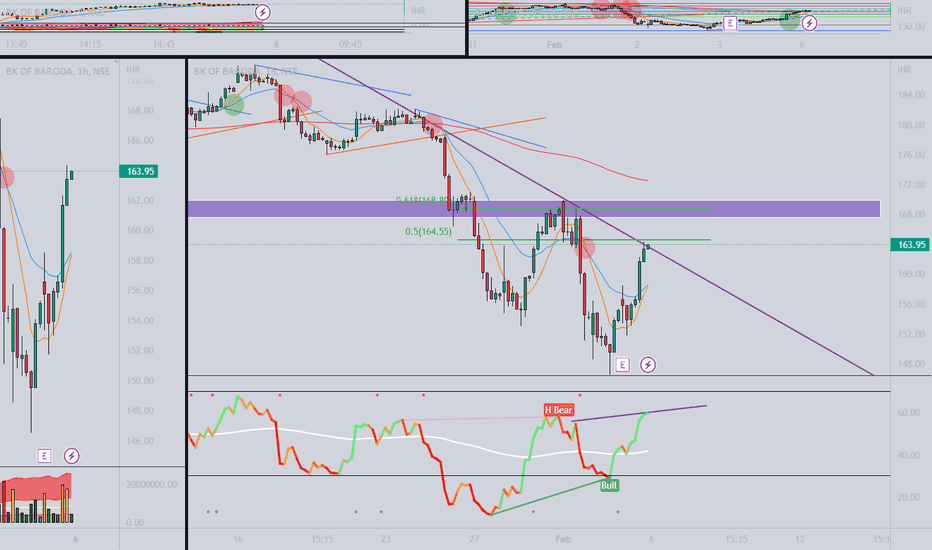Screen dimensions: 932x550
Task: Click the 13:45 time label on the top-left chart
Action: pyautogui.click(x=16, y=44)
